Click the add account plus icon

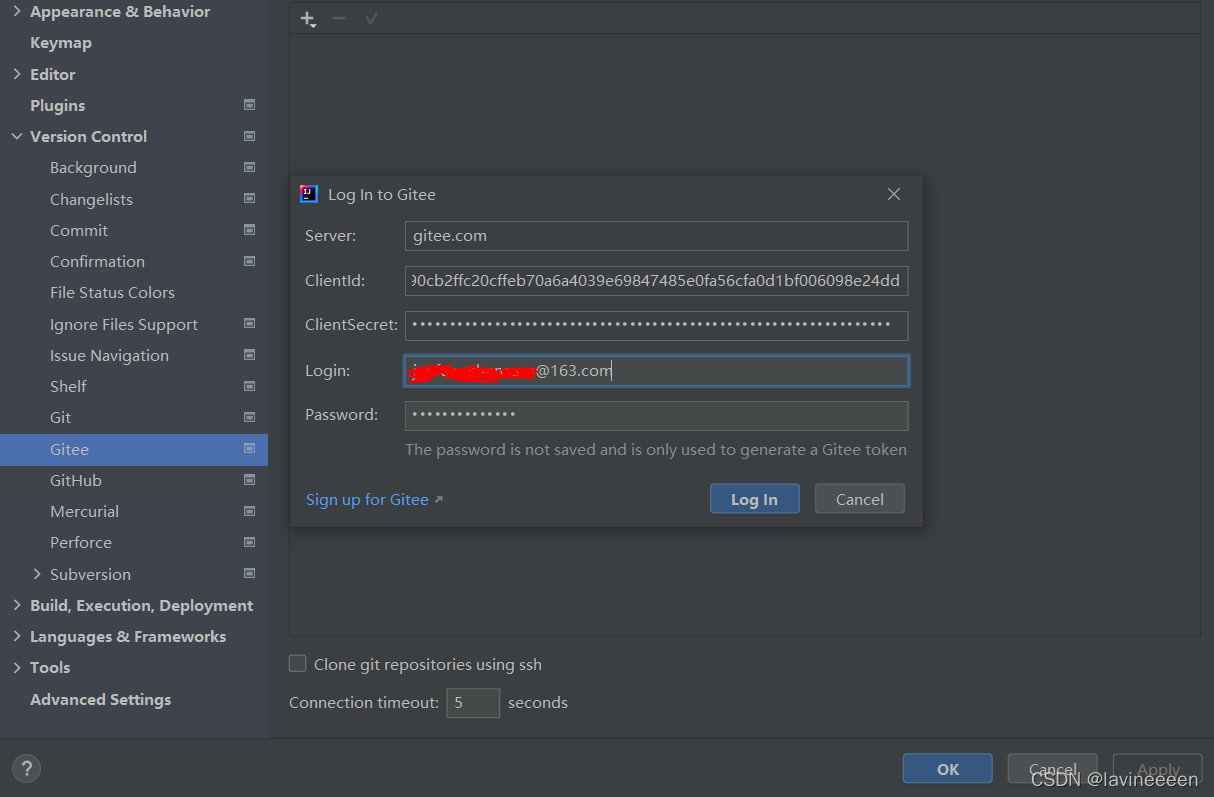tap(308, 19)
